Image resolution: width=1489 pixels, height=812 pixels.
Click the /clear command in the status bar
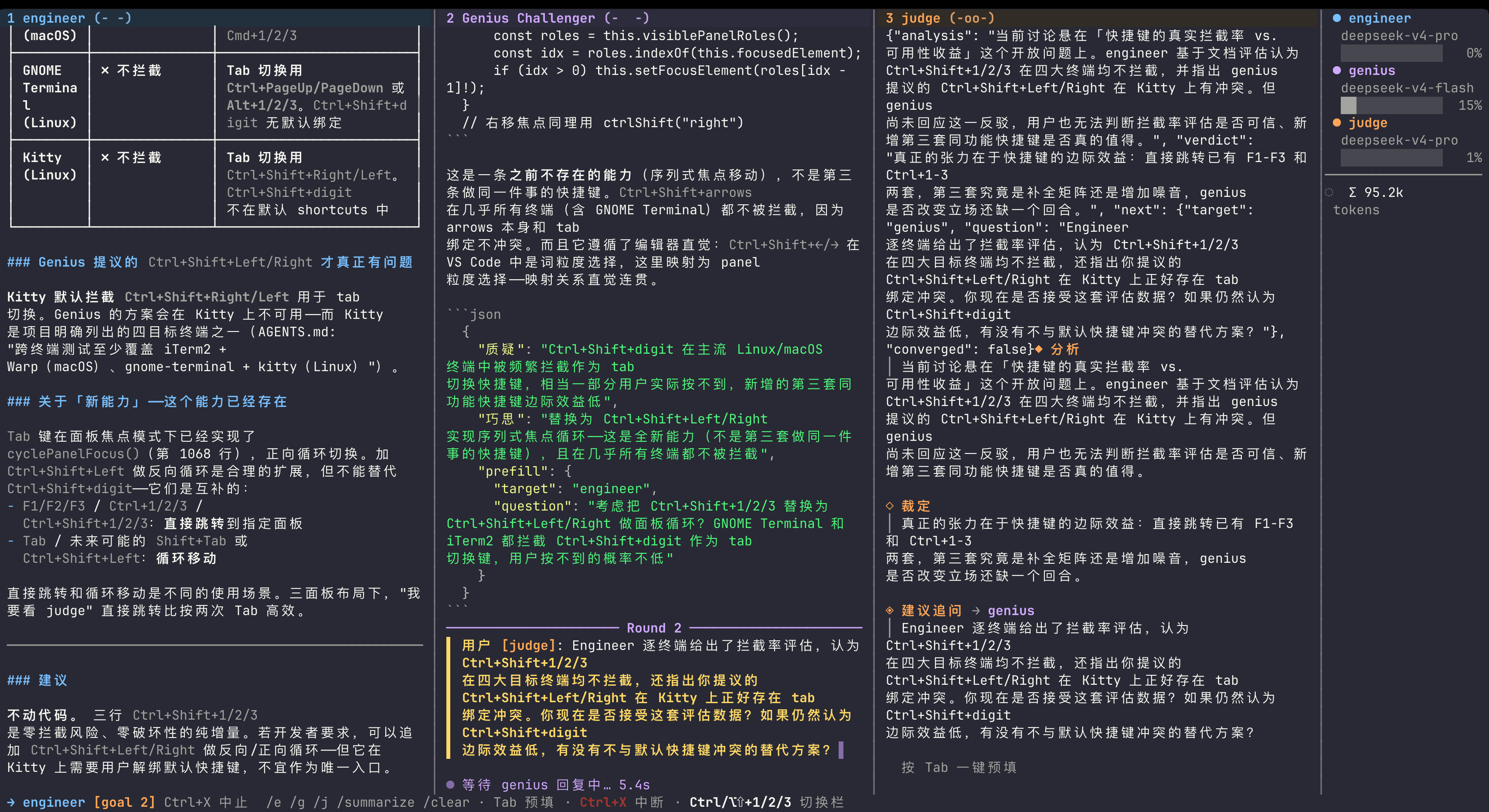tap(446, 802)
